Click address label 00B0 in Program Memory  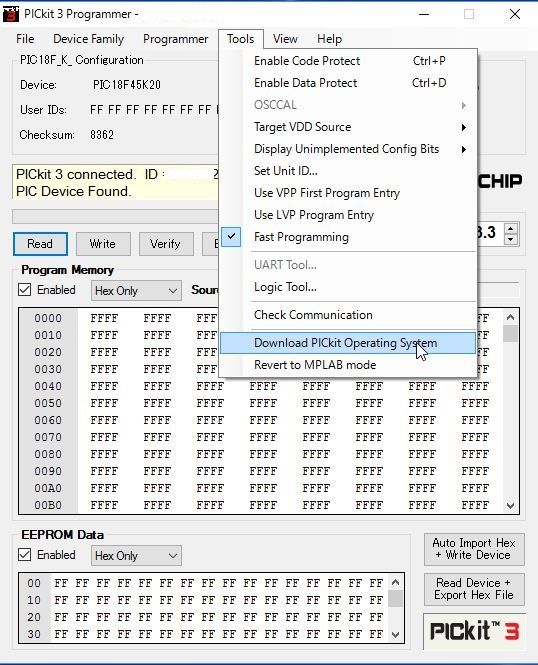click(48, 505)
